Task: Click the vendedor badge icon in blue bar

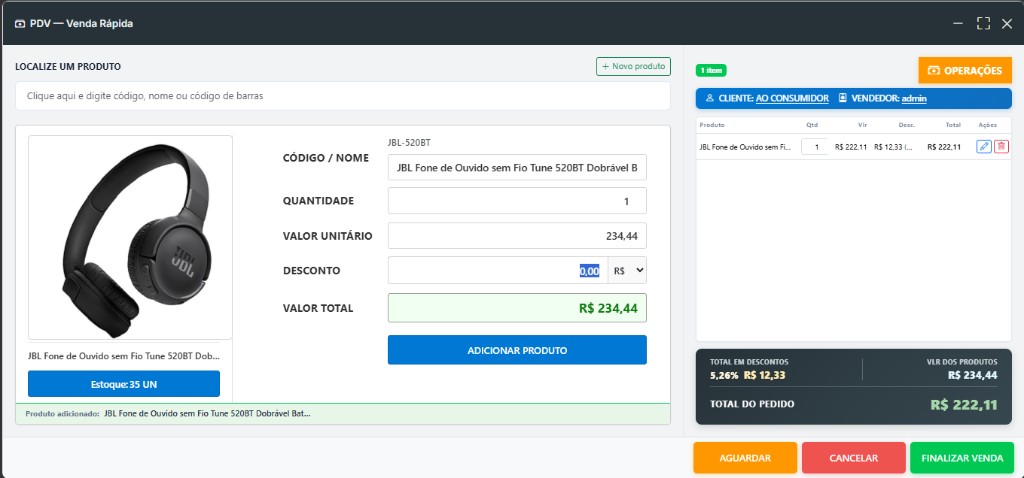Action: (843, 99)
